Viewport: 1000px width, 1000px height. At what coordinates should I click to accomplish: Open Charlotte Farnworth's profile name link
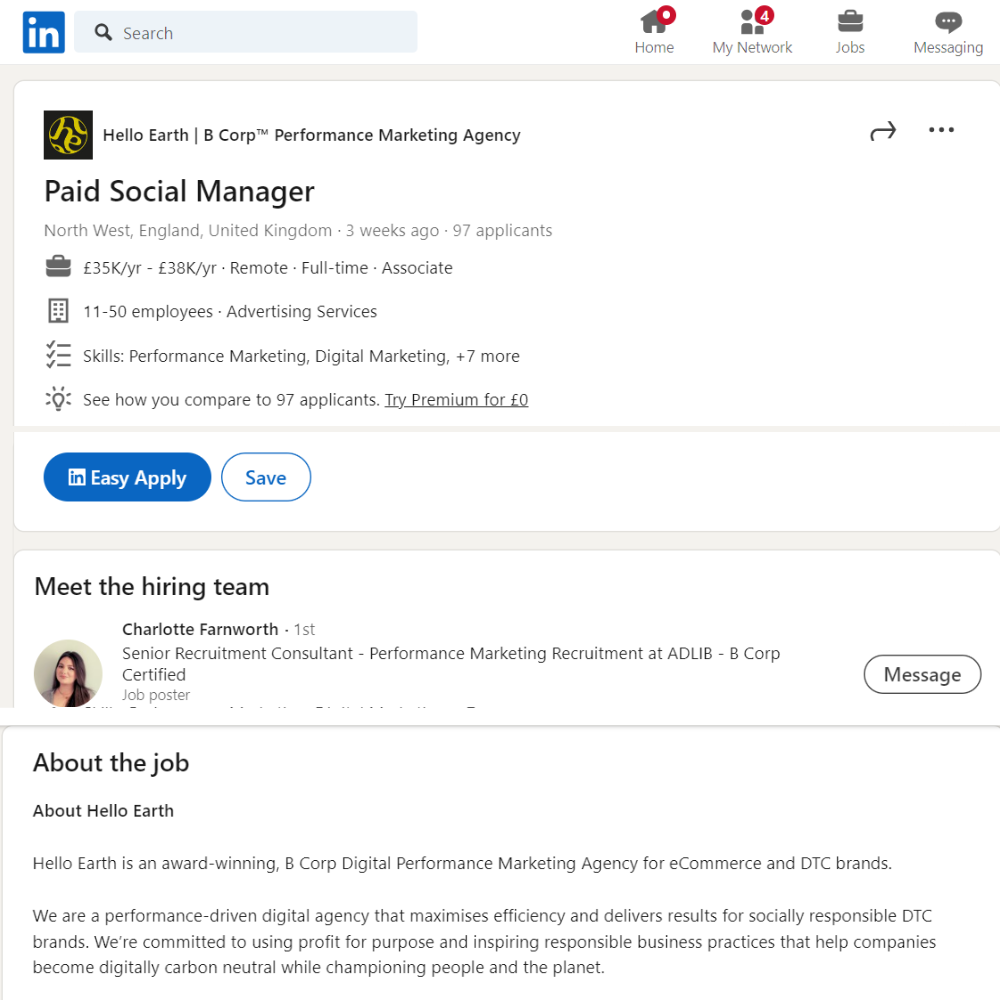(x=200, y=629)
